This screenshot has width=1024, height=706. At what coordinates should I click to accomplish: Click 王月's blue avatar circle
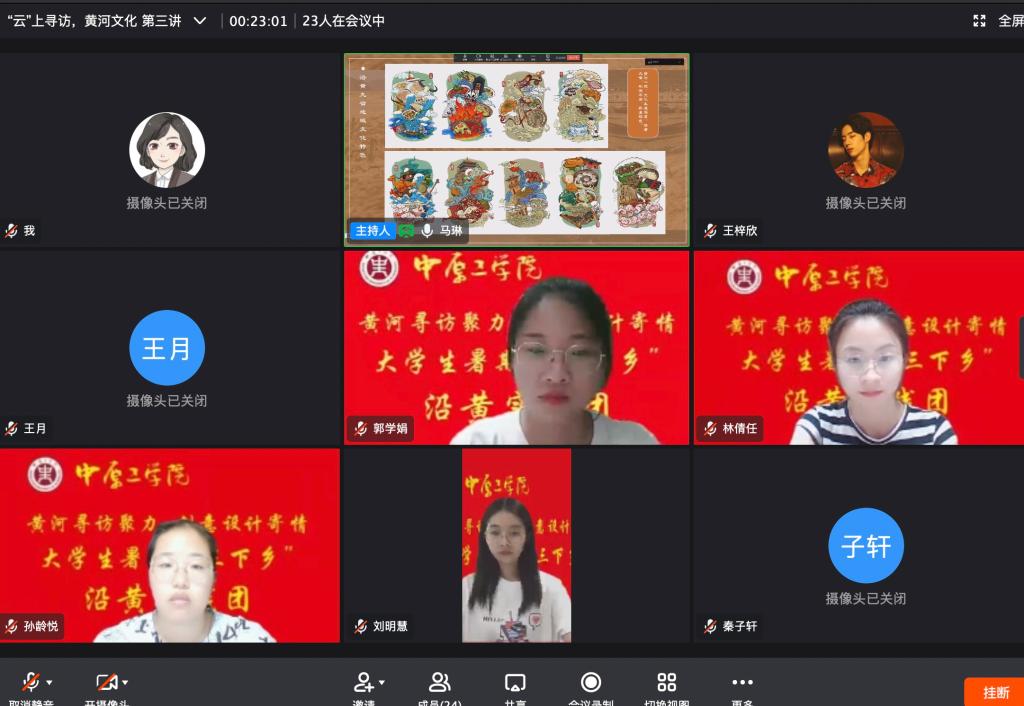167,348
